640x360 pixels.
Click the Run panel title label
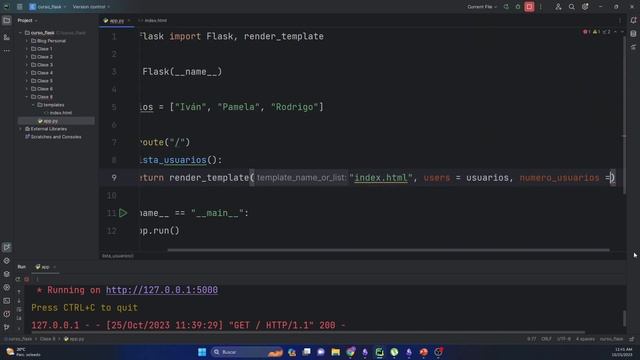(22, 267)
